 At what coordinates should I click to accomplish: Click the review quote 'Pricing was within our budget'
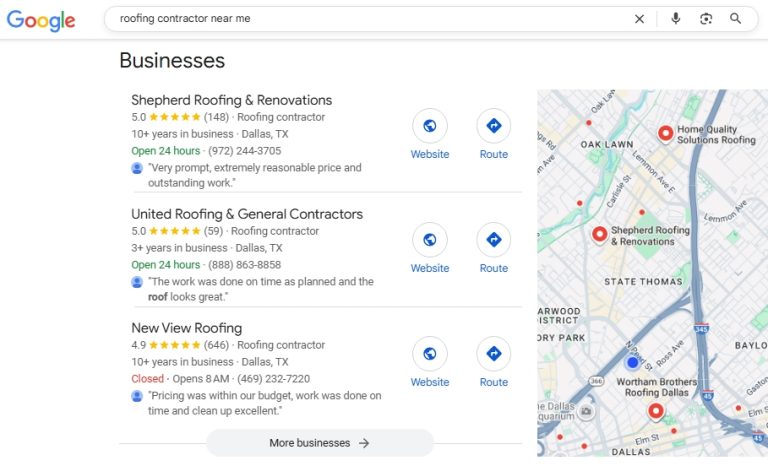coord(264,403)
